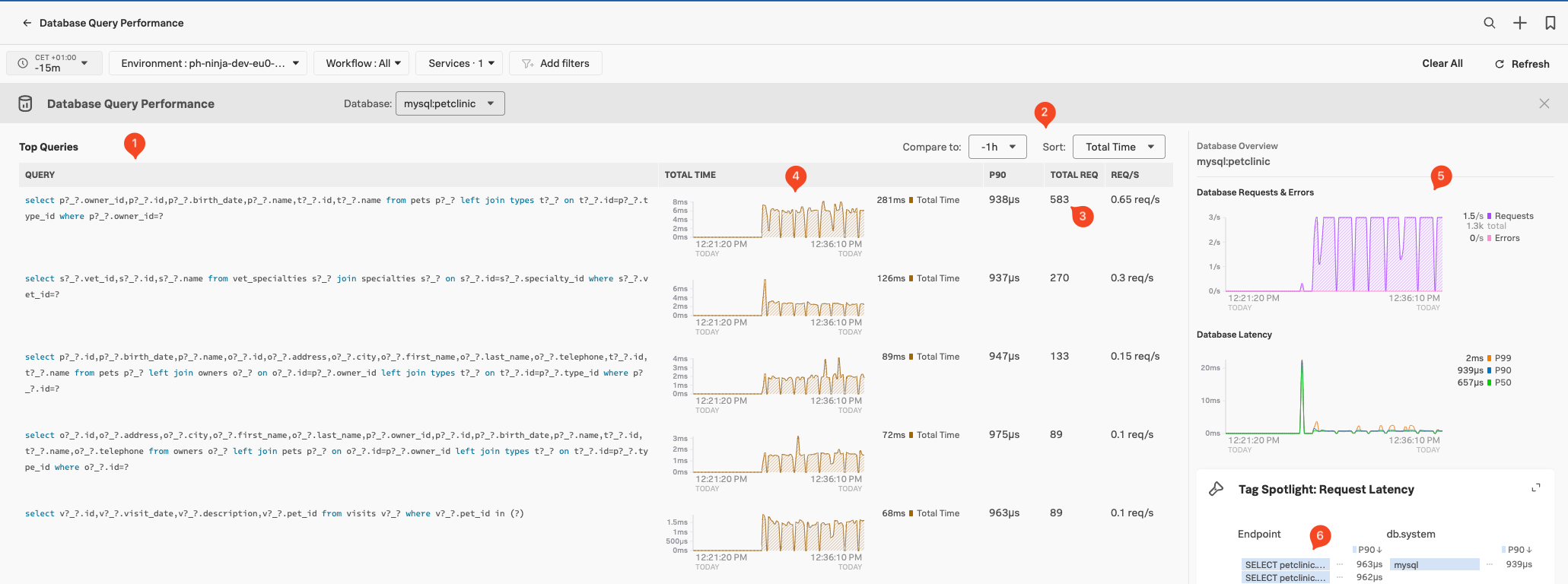Click the 0.15 req/s value
Viewport: 1568px width, 584px height.
tap(1135, 356)
